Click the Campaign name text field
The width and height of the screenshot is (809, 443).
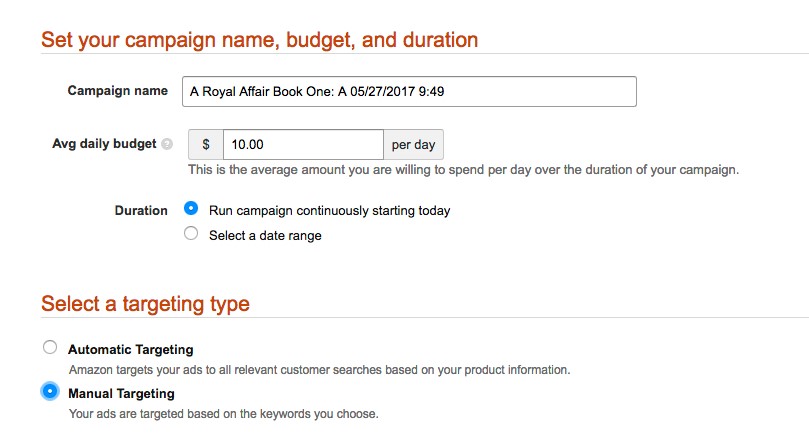pos(408,91)
